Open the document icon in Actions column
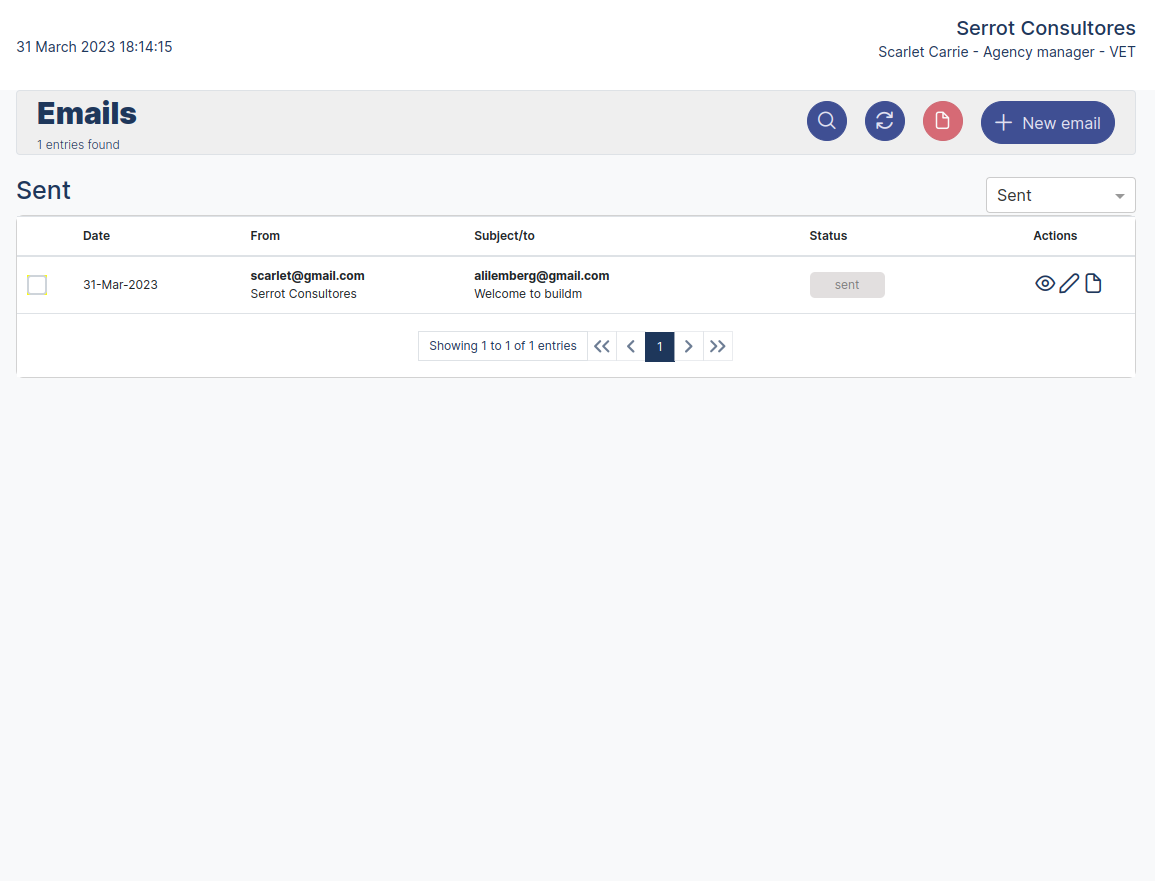This screenshot has height=881, width=1155. [x=1093, y=283]
